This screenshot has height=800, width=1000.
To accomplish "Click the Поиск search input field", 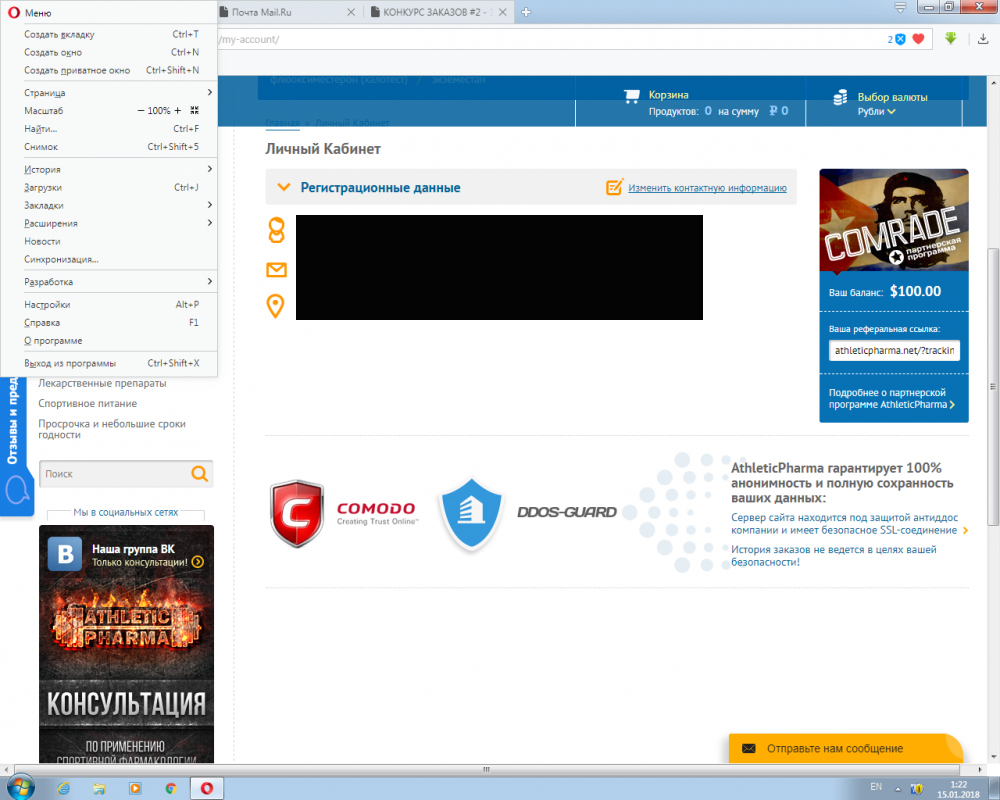I will [114, 474].
